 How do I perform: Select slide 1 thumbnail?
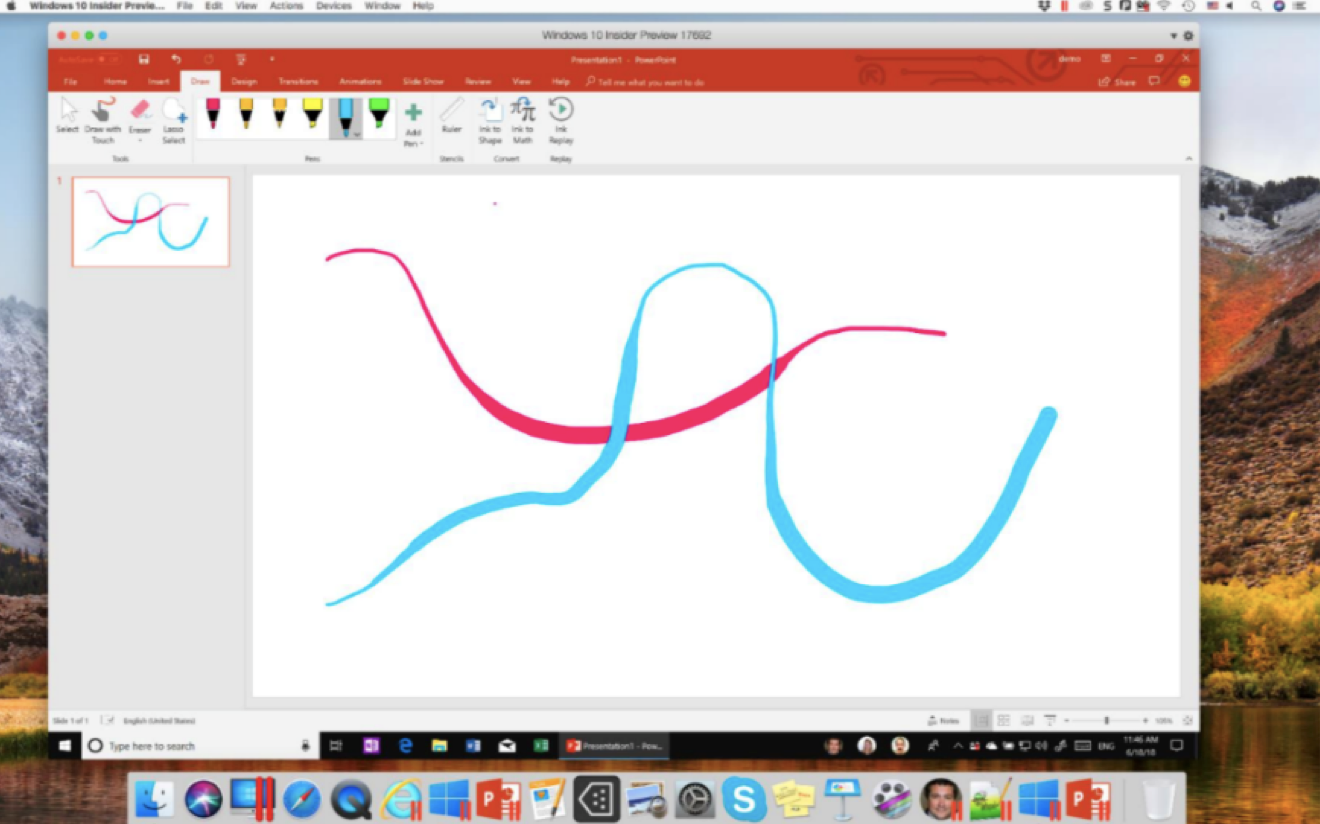click(151, 222)
